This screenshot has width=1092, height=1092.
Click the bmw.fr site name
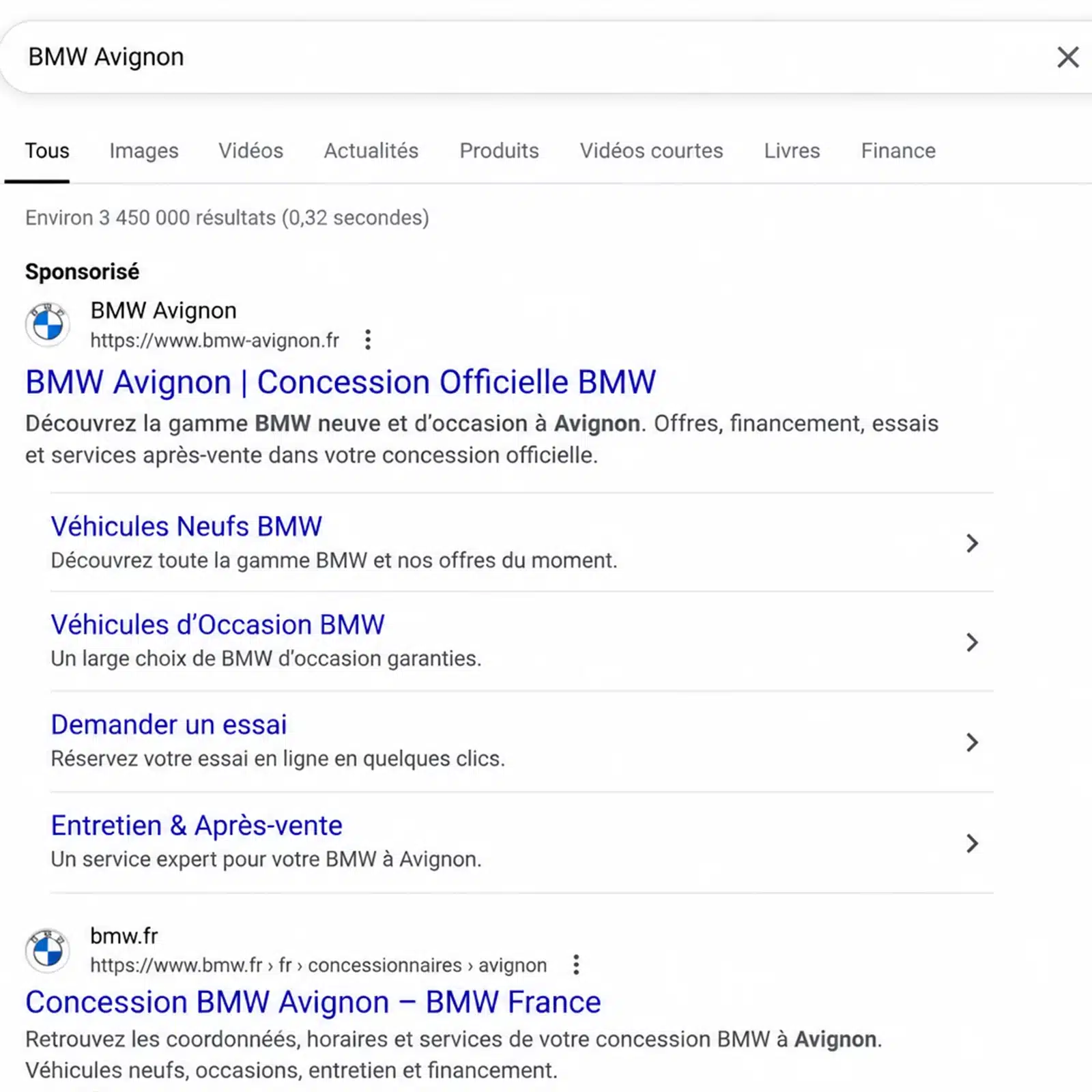pyautogui.click(x=124, y=936)
